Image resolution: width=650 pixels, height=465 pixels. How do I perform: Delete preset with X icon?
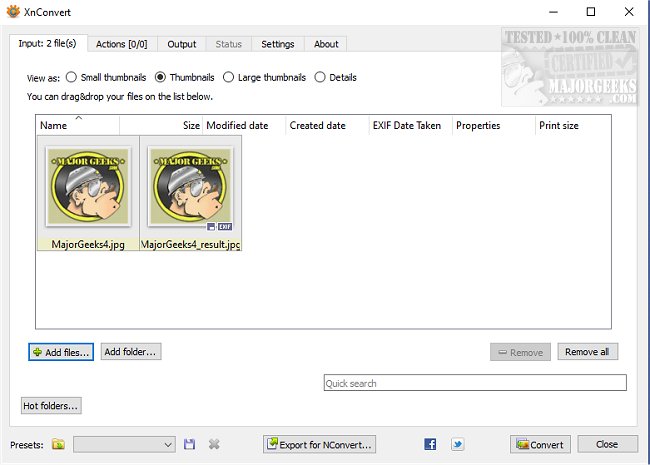pos(214,444)
